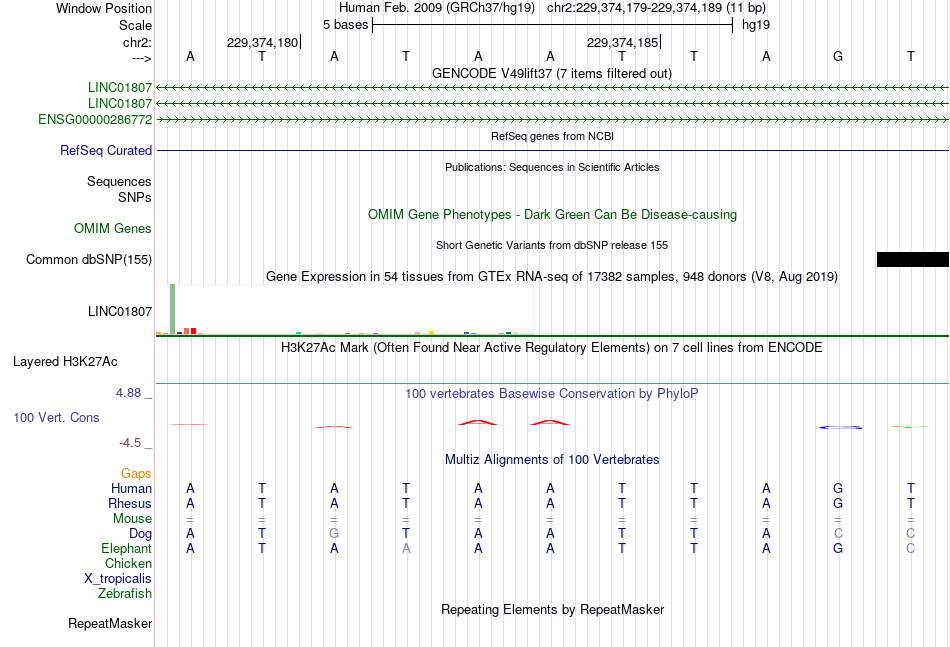
Task: Click the Dog row G mismatch base
Action: point(334,534)
